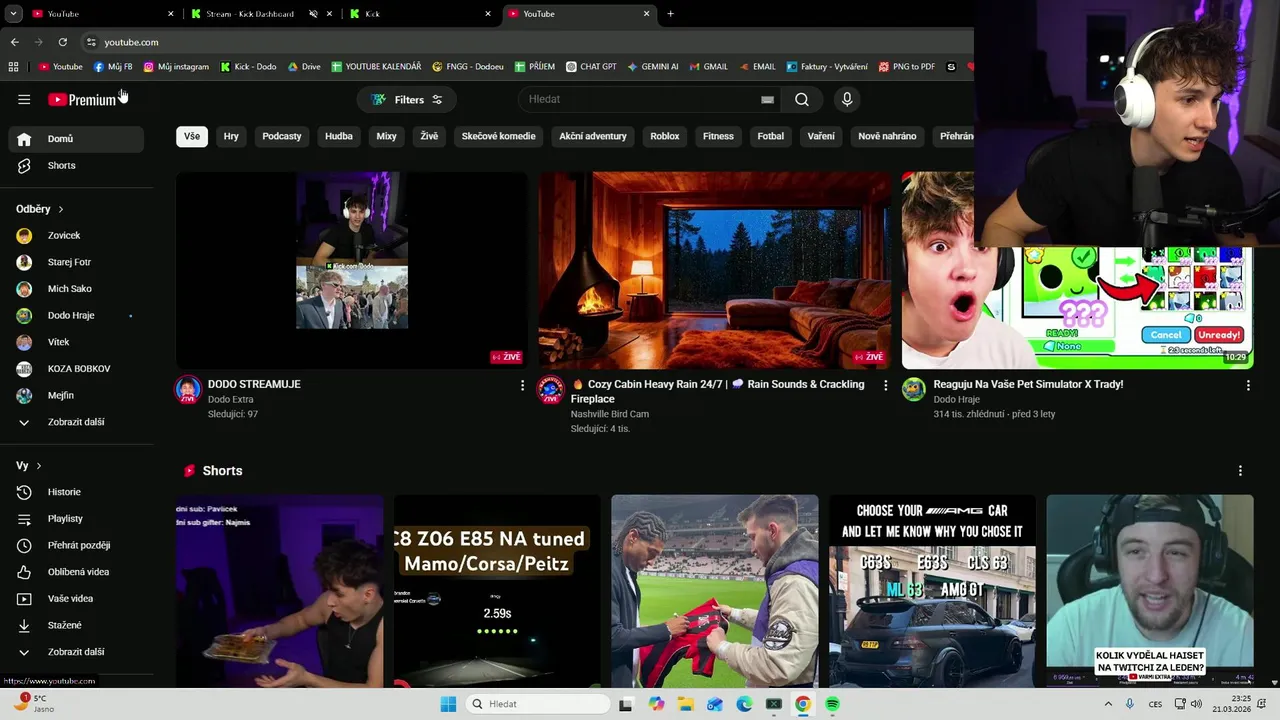Select the Vše filter chip

click(x=192, y=136)
